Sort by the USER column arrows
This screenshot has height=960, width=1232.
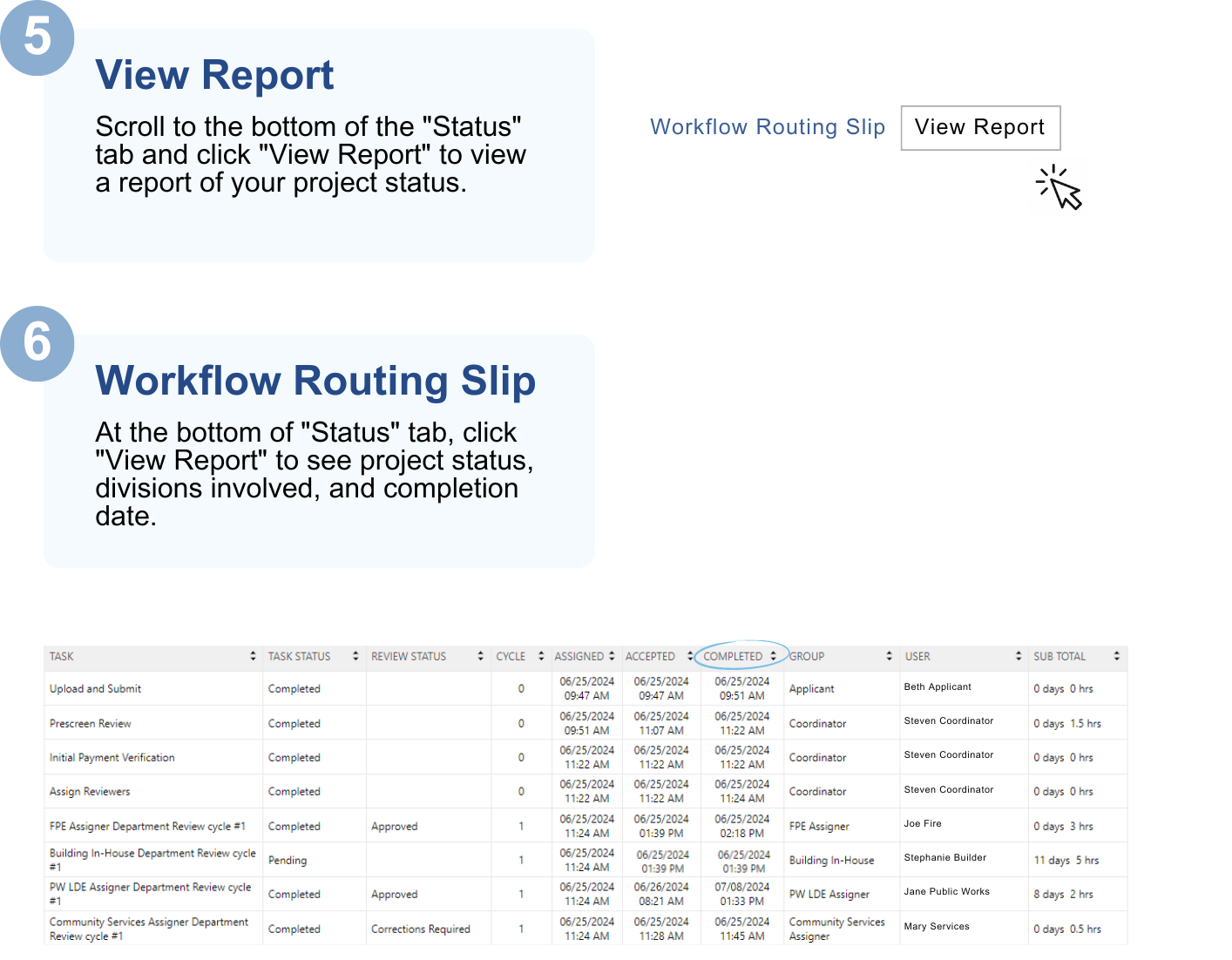coord(1019,656)
